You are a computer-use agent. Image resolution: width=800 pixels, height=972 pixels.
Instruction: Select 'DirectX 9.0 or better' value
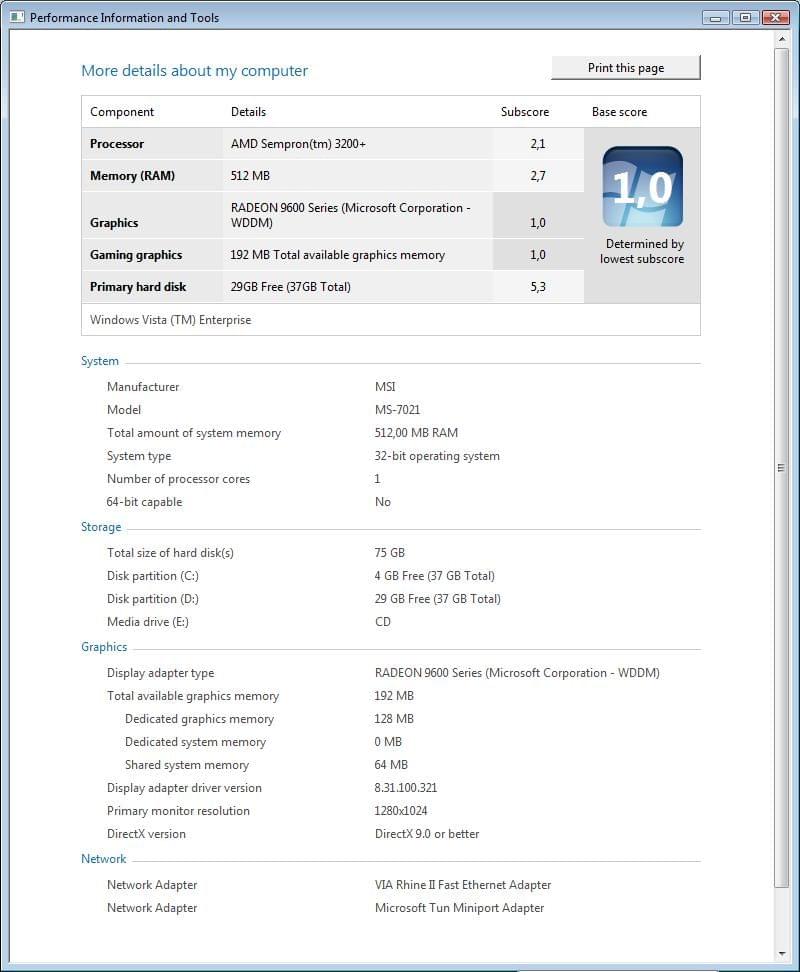[427, 834]
